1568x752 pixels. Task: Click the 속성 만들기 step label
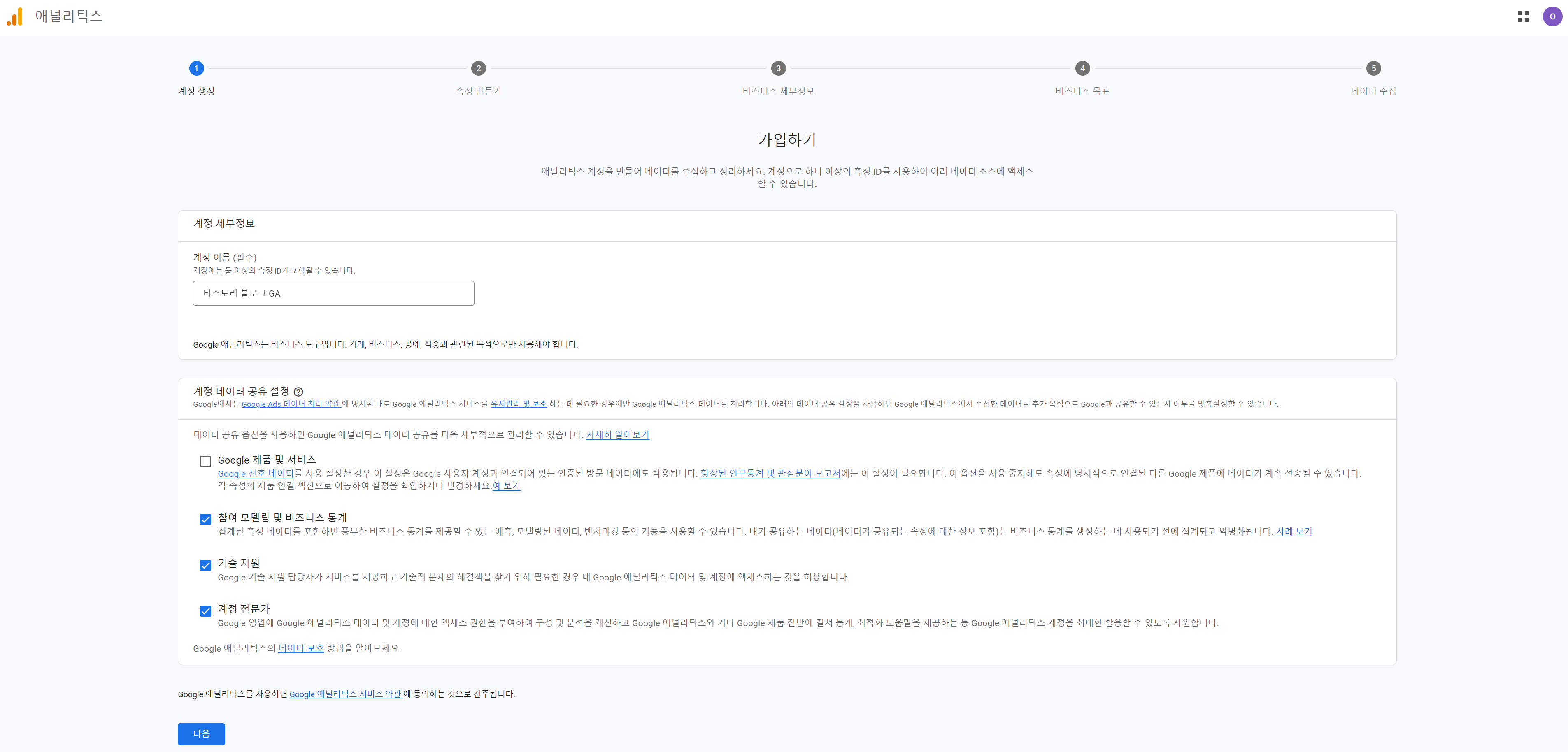479,91
